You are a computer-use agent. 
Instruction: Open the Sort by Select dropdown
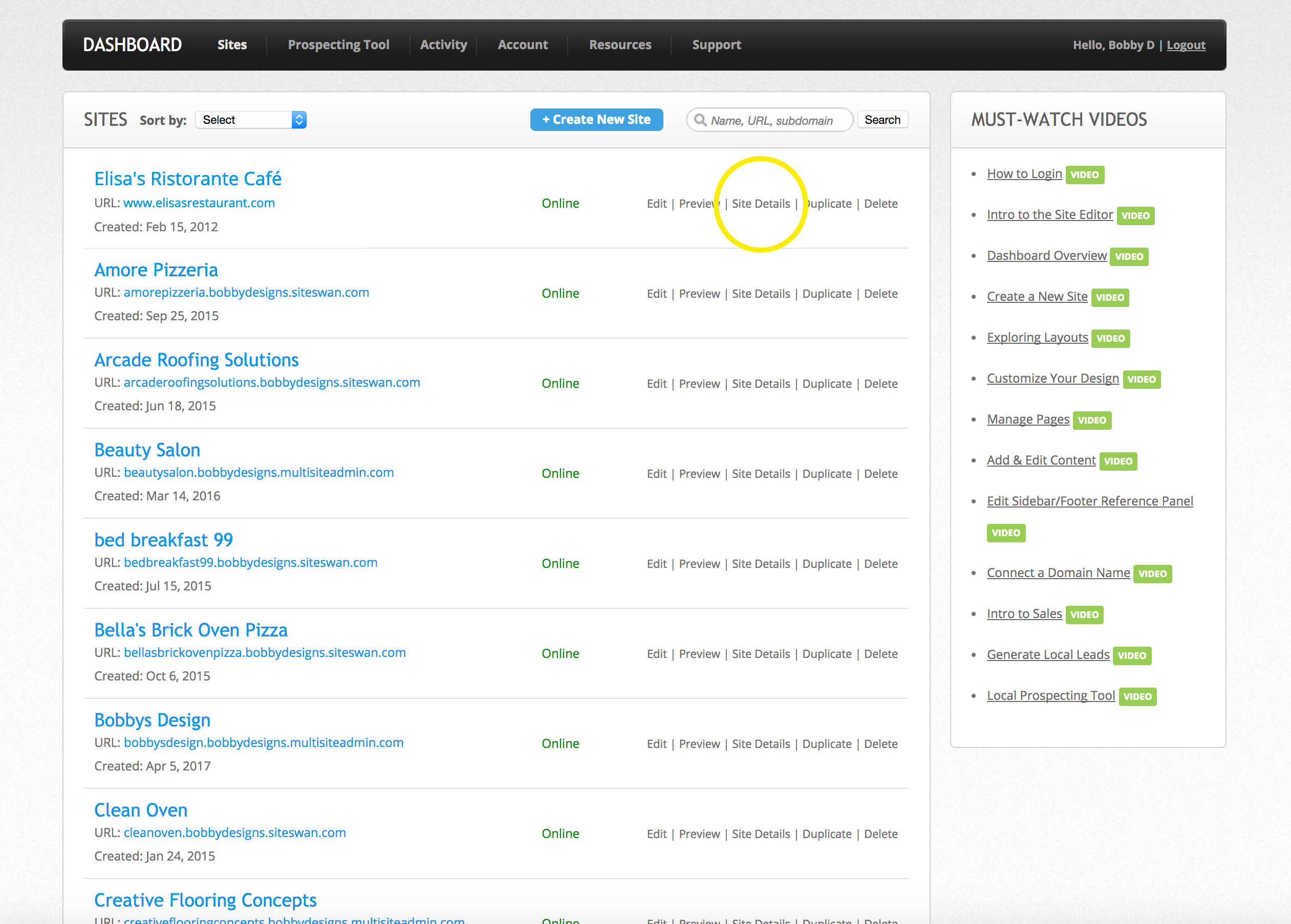(250, 120)
